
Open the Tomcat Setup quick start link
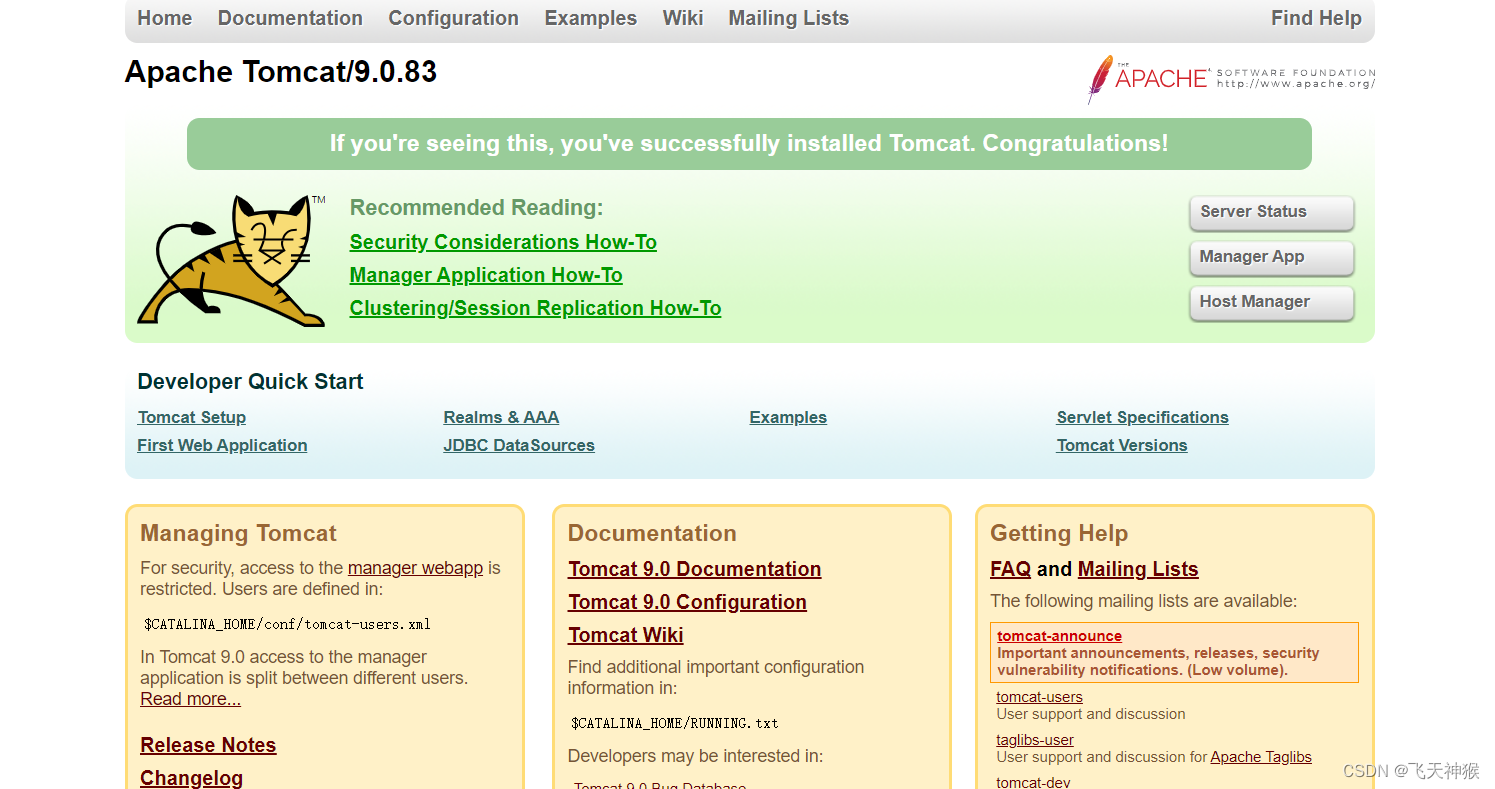[x=191, y=417]
